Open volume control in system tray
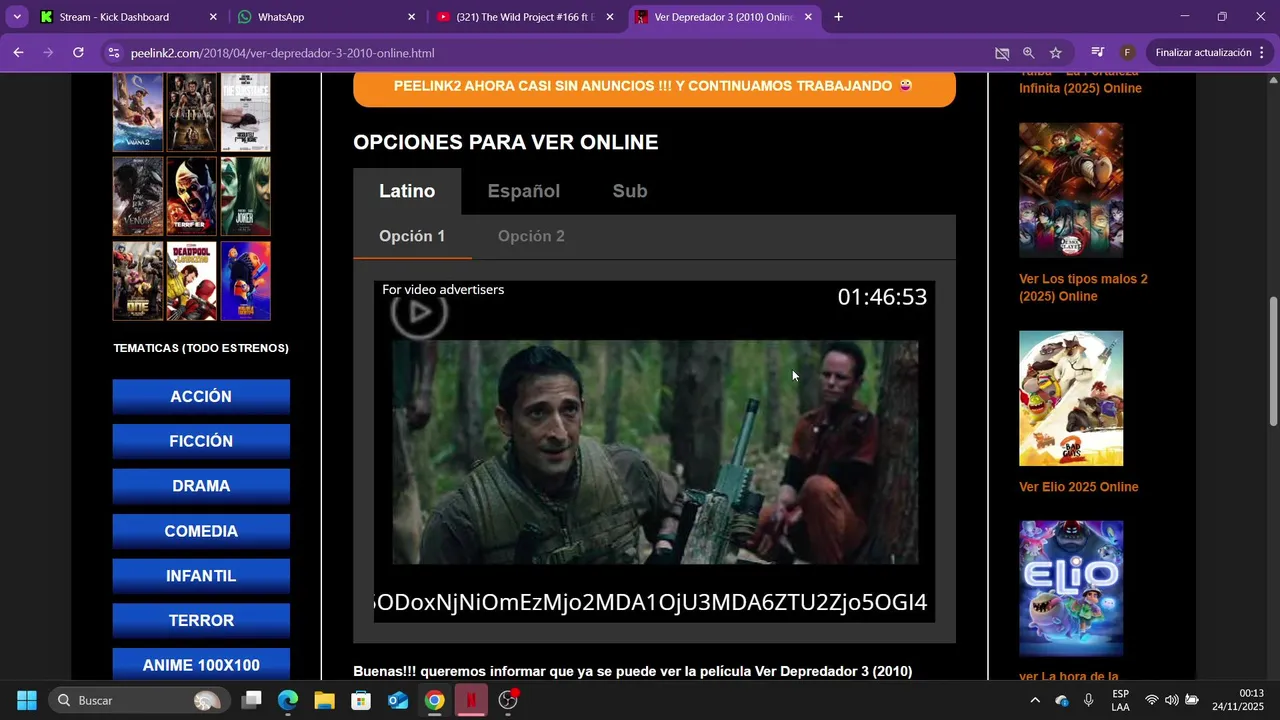The height and width of the screenshot is (720, 1280). pos(1171,700)
